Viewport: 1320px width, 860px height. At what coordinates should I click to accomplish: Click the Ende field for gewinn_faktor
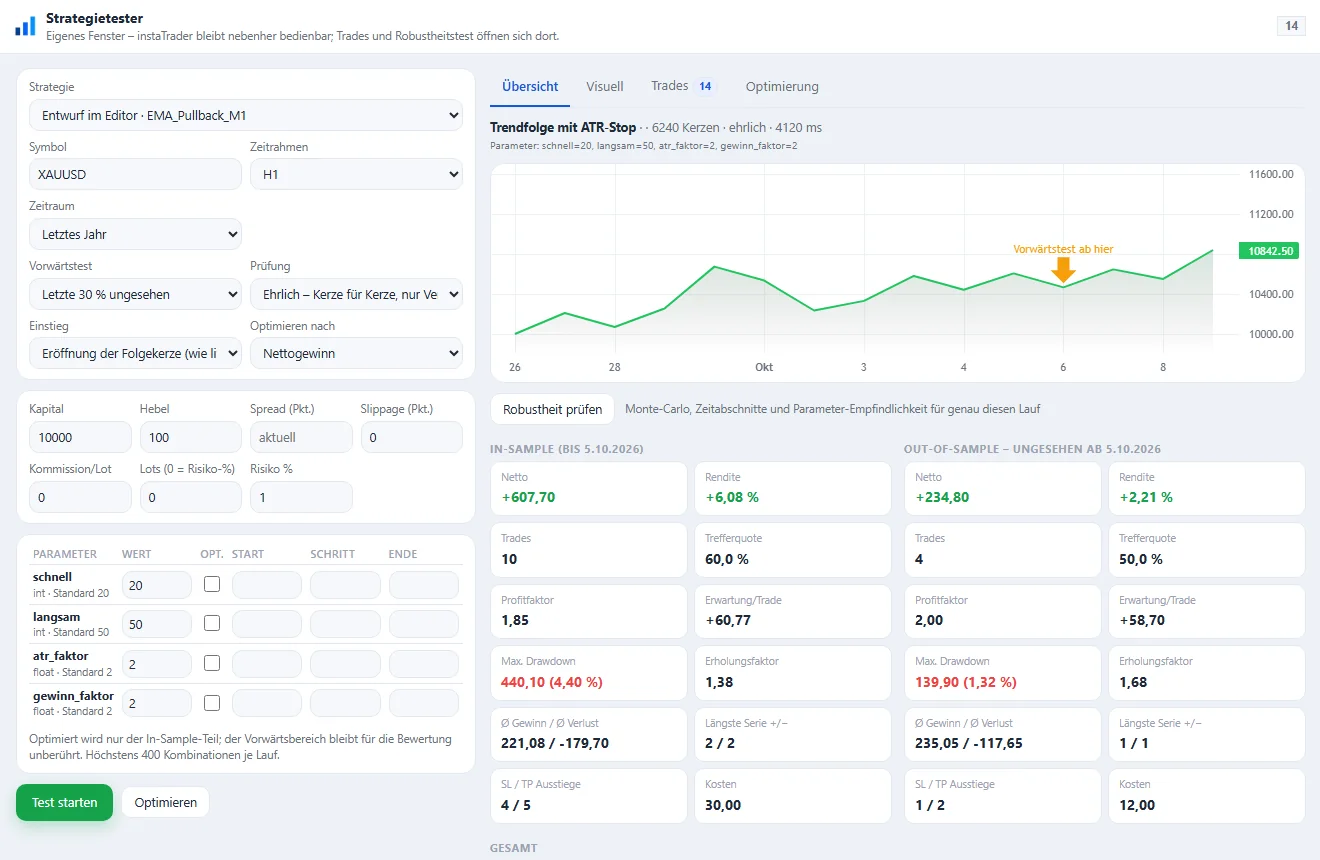(424, 703)
